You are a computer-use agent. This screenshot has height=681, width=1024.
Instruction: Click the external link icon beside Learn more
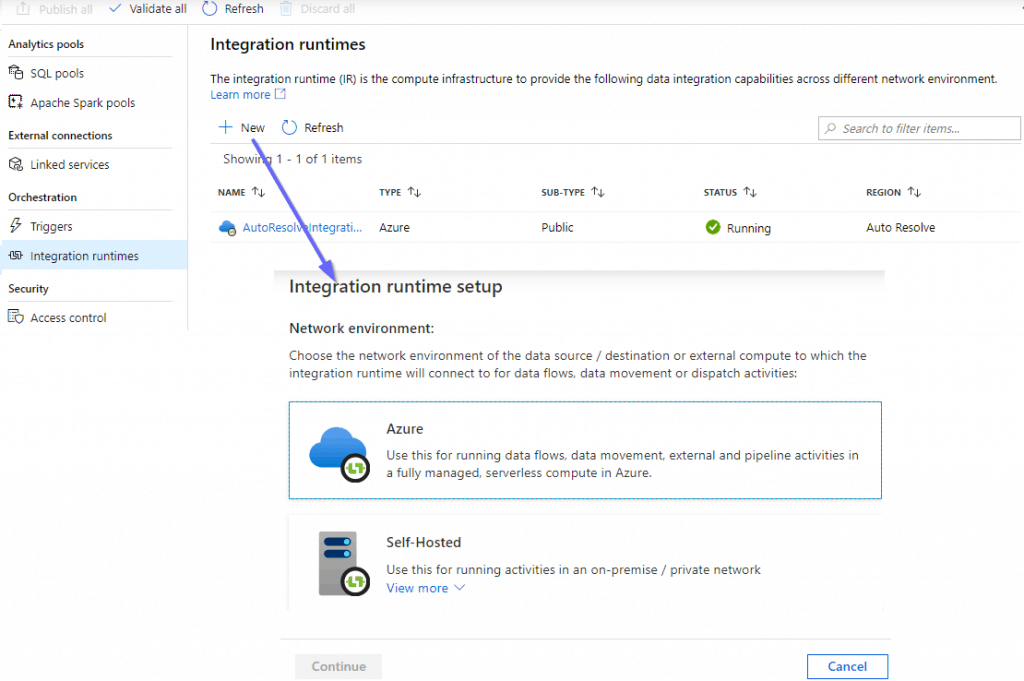click(280, 94)
